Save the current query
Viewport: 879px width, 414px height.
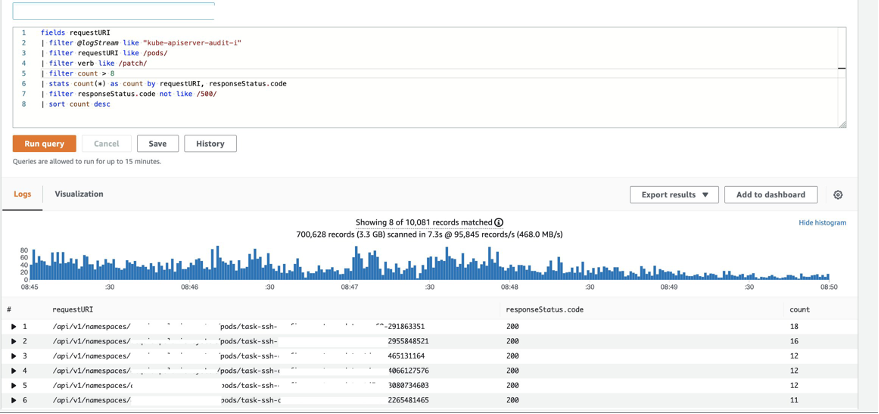click(158, 143)
